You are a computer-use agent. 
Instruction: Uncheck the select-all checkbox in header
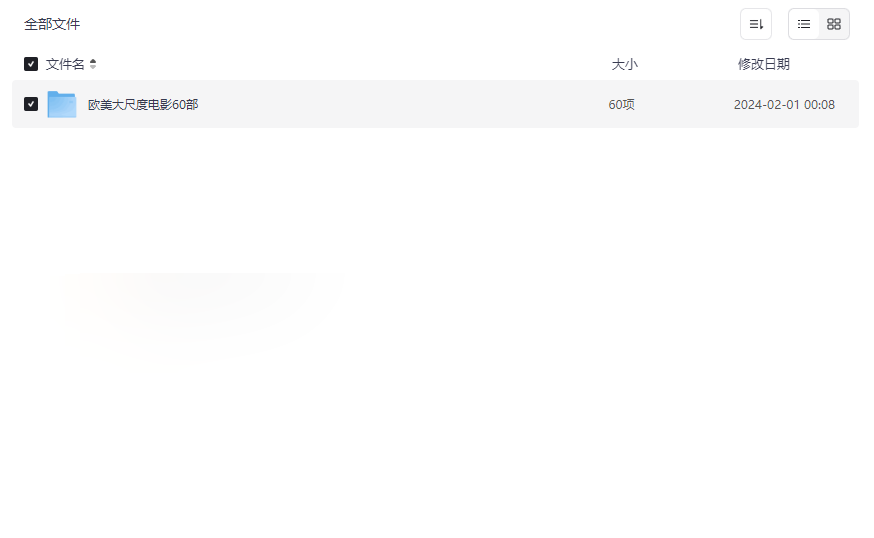click(x=31, y=64)
